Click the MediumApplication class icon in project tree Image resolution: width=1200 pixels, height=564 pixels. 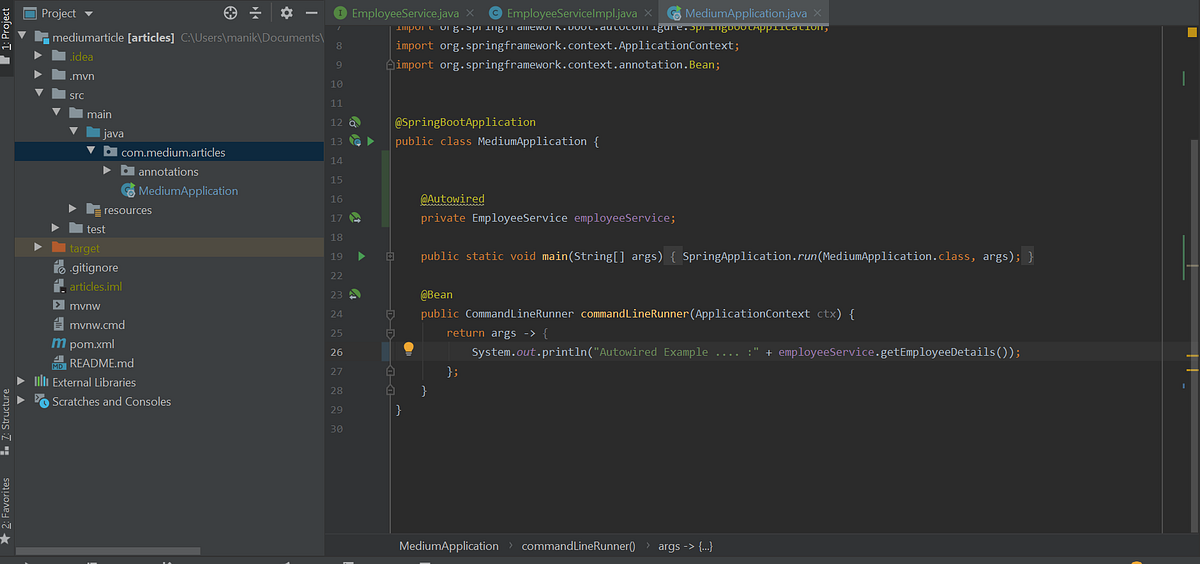(x=128, y=191)
